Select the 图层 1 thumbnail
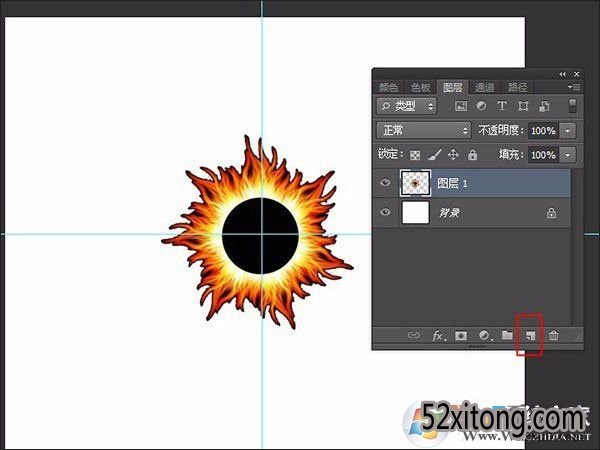 pyautogui.click(x=416, y=183)
